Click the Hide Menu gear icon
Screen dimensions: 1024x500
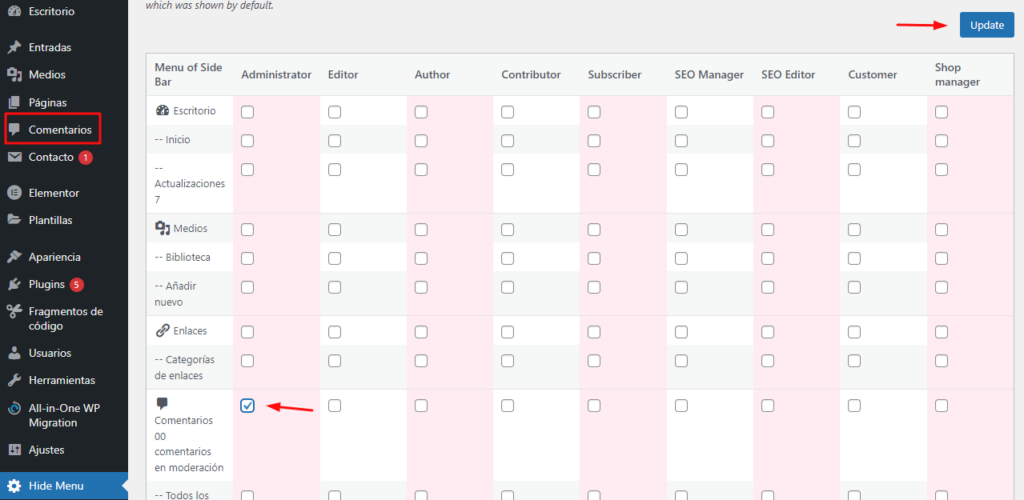[x=14, y=485]
